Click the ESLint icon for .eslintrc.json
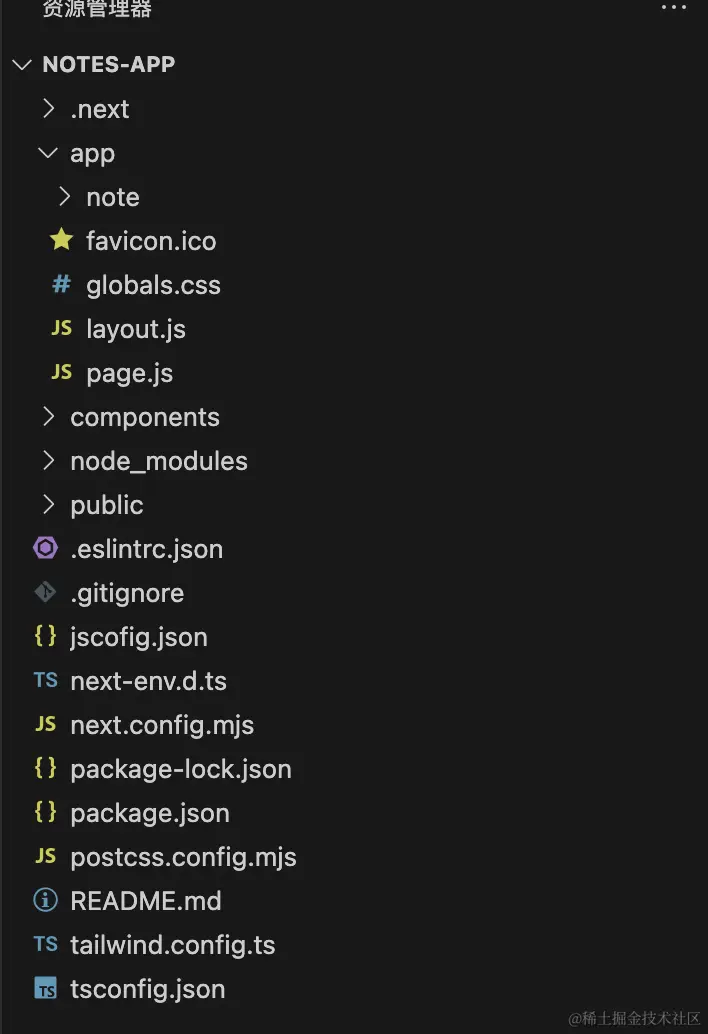The image size is (708, 1034). (45, 547)
